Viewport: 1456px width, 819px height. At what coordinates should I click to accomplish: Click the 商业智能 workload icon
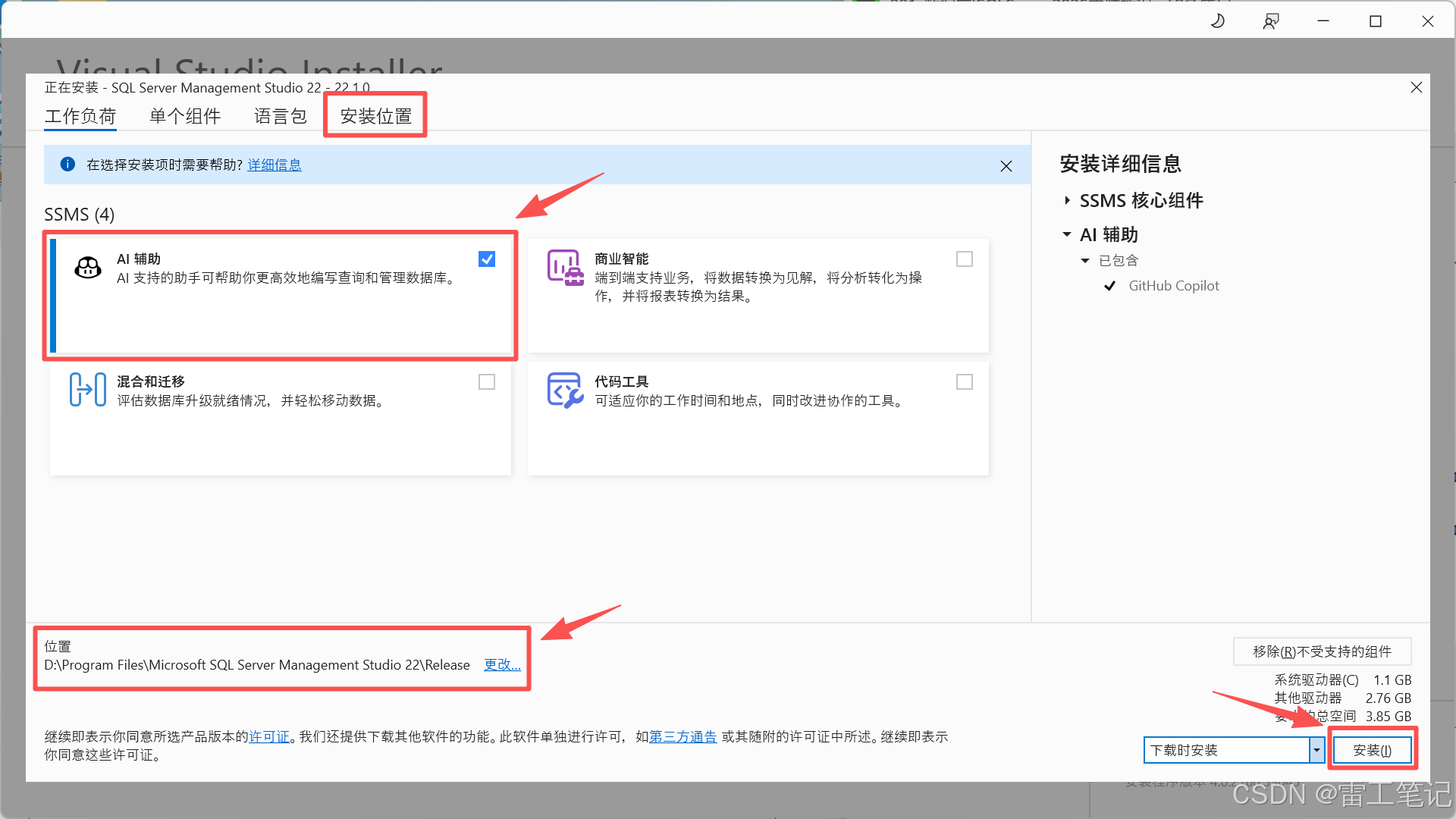point(565,267)
